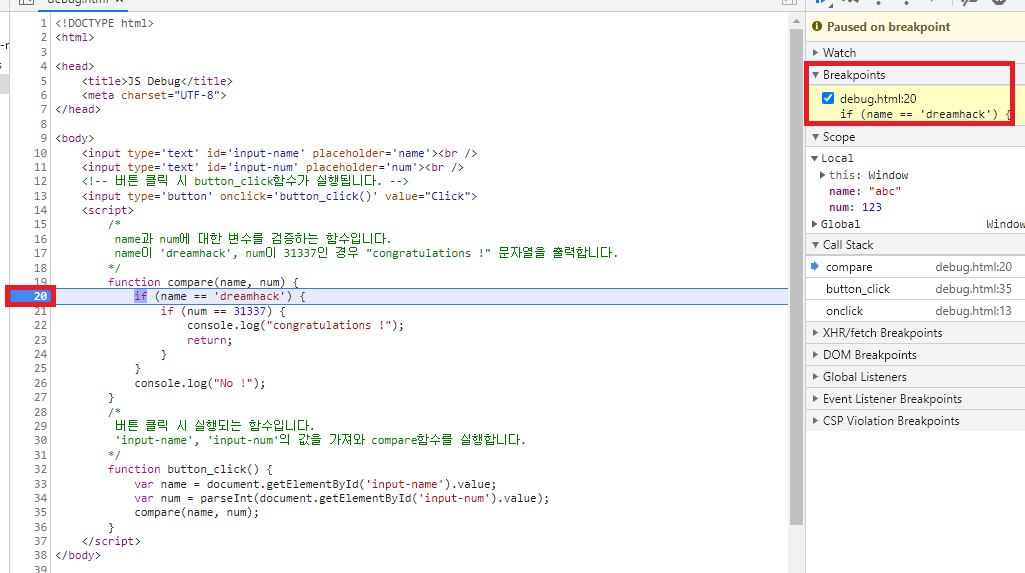Click the <title>JS Debug</title> line
The image size is (1025, 573).
point(157,81)
